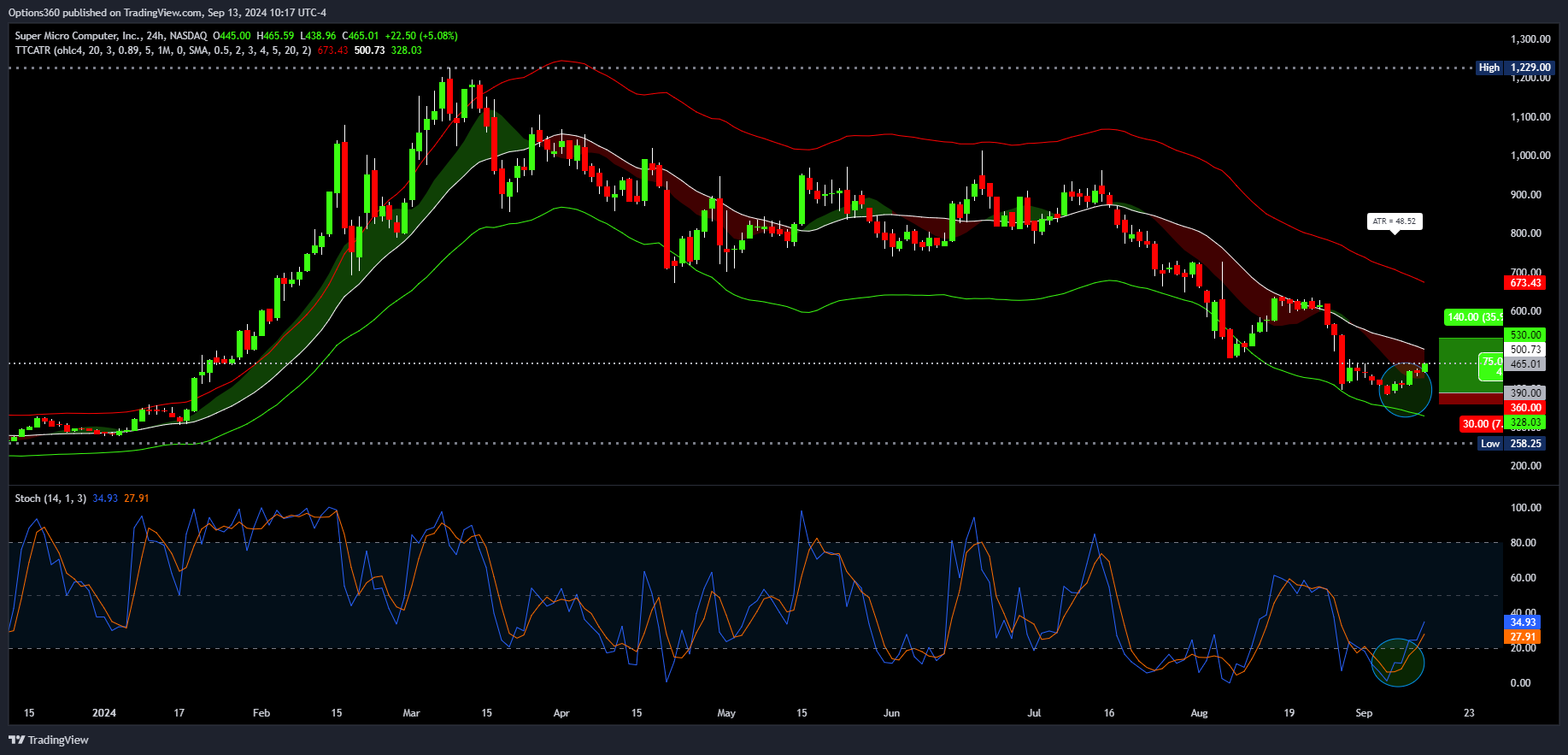Viewport: 1568px width, 755px height.
Task: Click the 23 label on the time axis
Action: [1469, 713]
